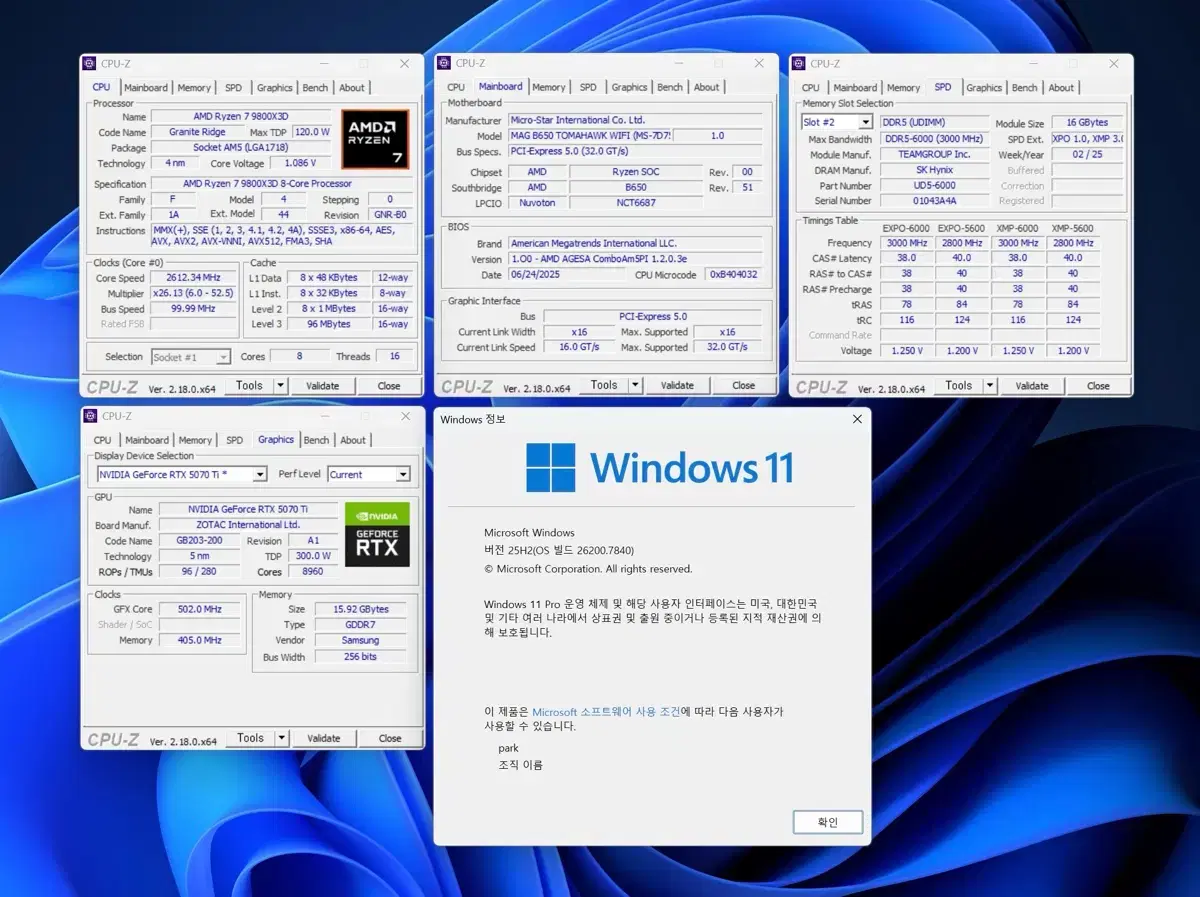Open the Tools dropdown arrow in SPD window
Viewport: 1200px width, 897px height.
[x=990, y=385]
